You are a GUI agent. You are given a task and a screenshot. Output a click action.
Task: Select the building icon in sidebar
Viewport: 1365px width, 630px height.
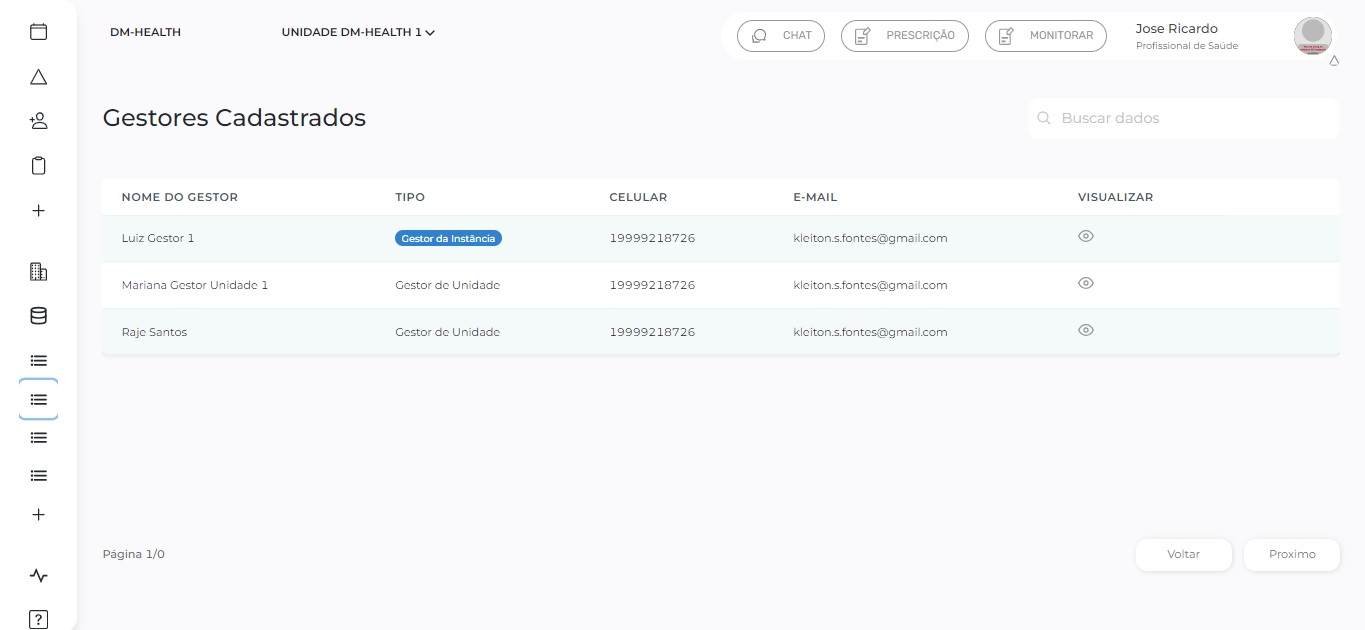click(38, 271)
